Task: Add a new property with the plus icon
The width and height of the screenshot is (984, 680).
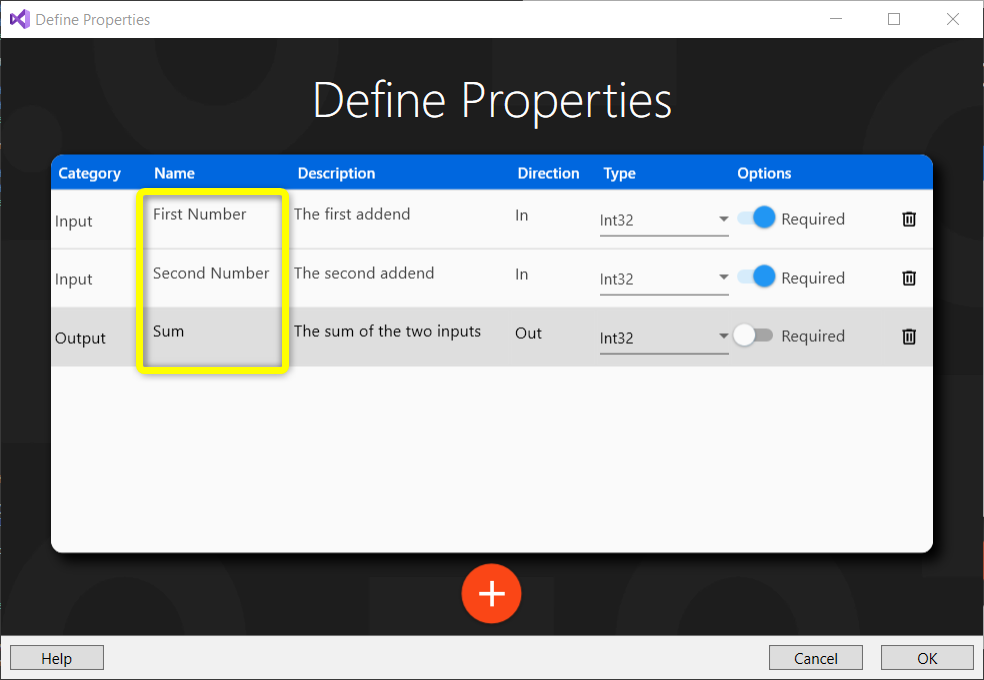Action: [491, 593]
